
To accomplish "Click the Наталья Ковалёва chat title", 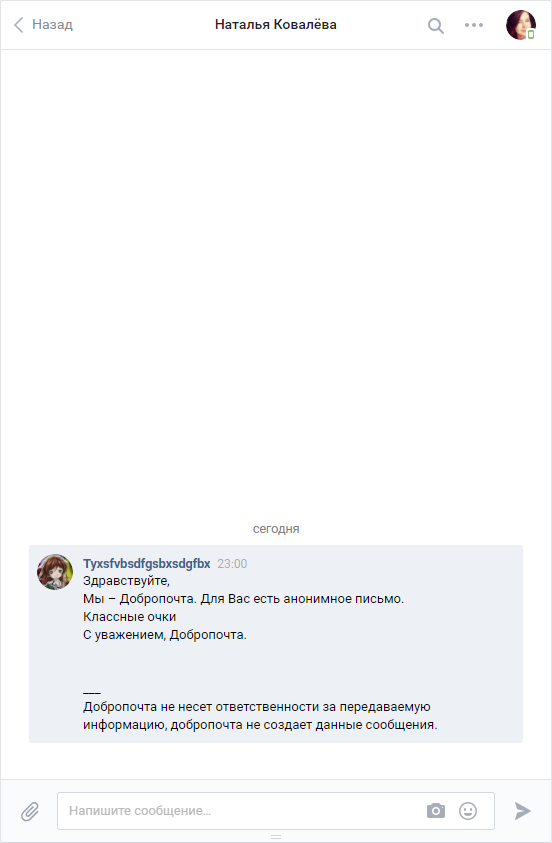I will pos(276,25).
